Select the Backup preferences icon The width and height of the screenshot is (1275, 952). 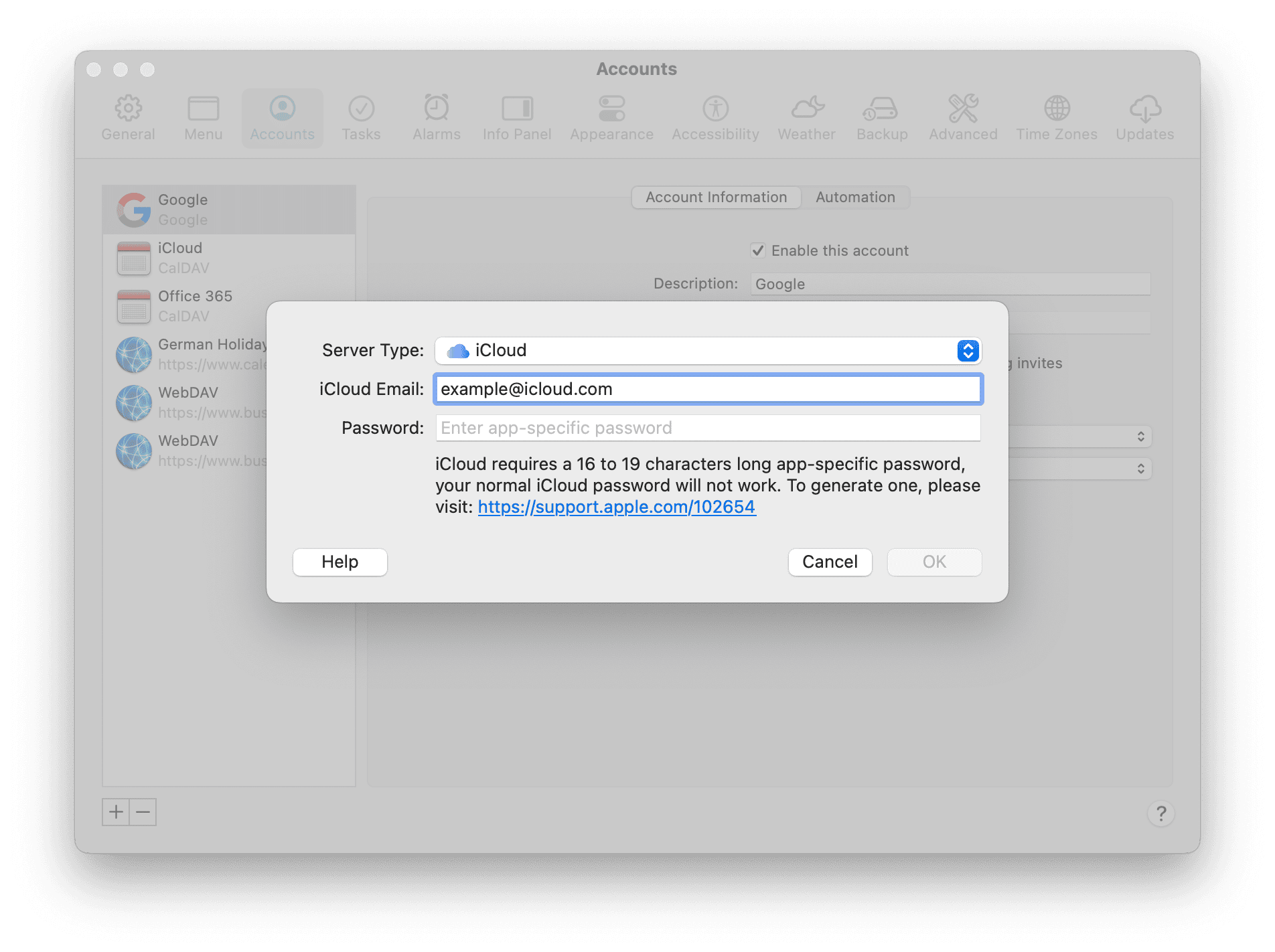[881, 117]
